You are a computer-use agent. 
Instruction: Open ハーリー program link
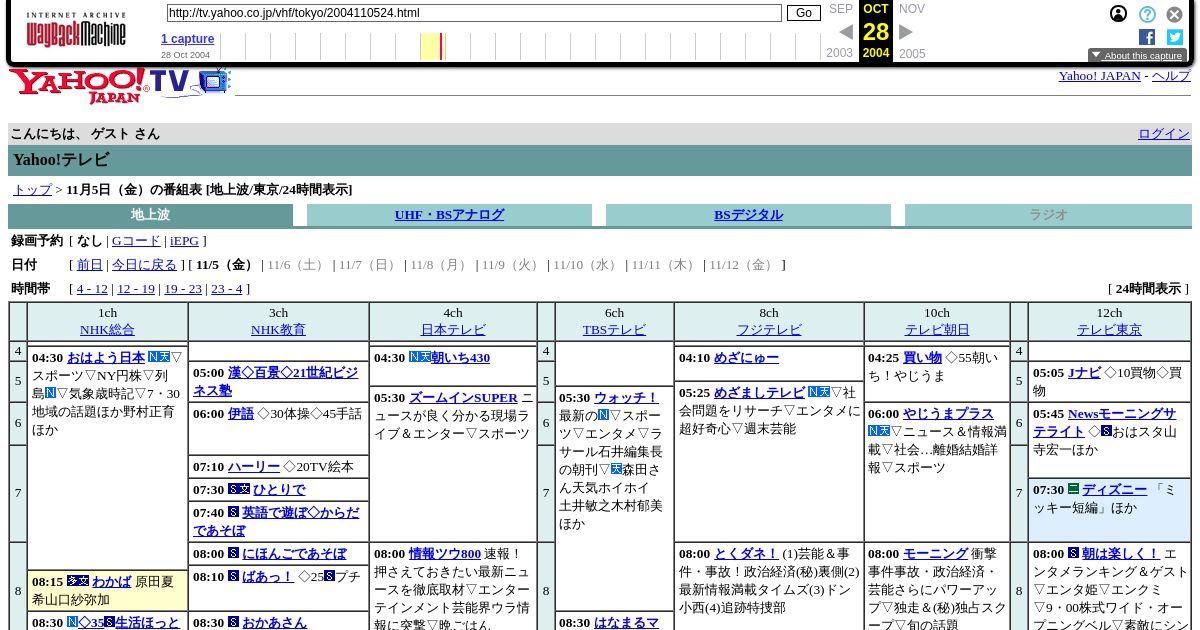[x=254, y=467]
